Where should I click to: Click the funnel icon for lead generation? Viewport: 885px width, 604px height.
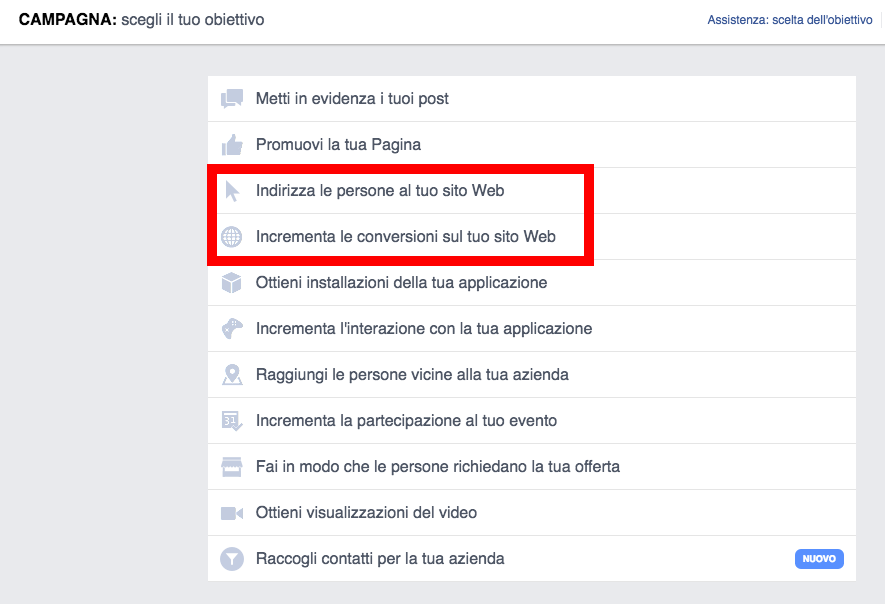pos(231,559)
